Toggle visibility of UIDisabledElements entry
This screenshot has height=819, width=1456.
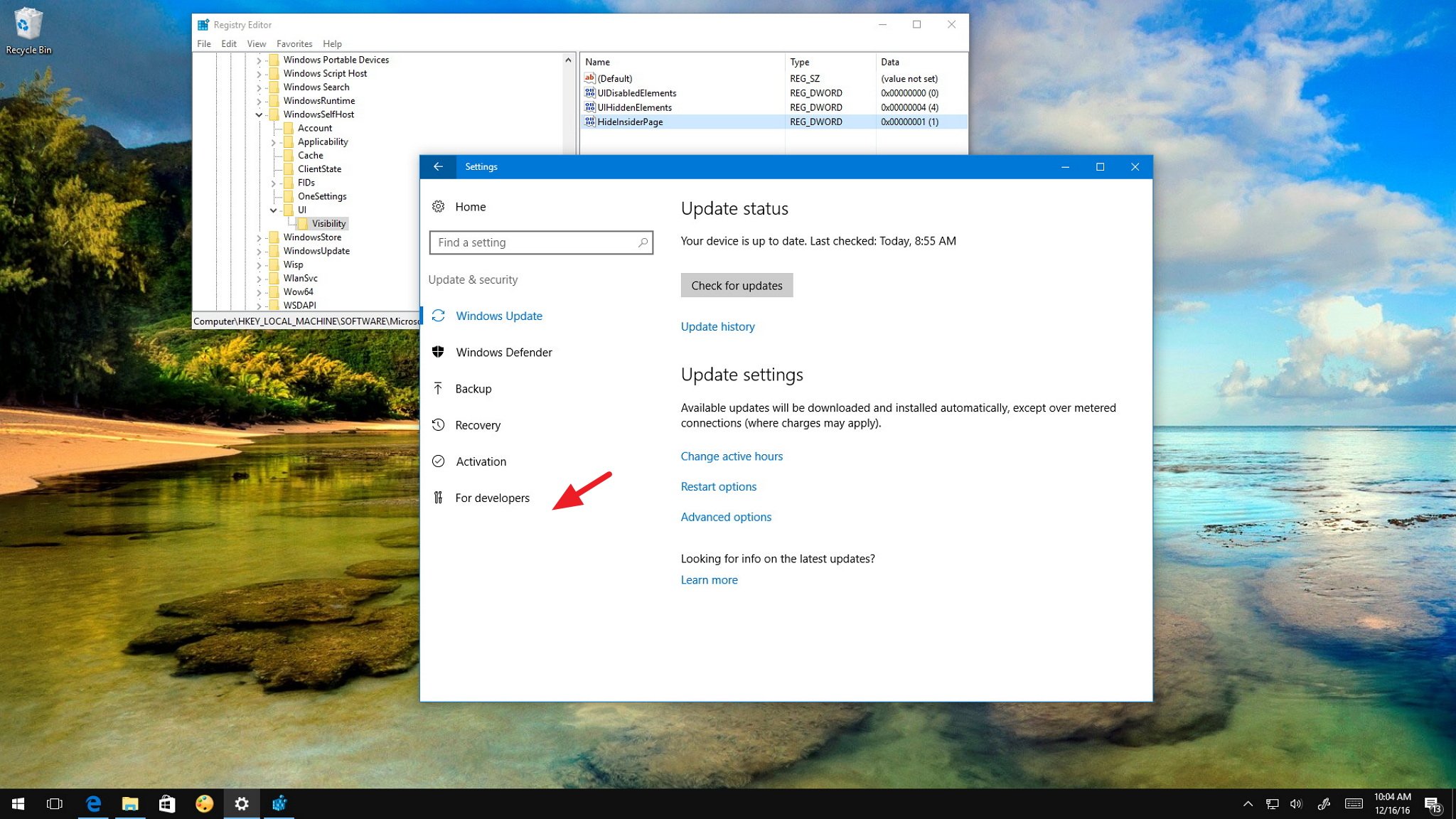click(x=636, y=92)
